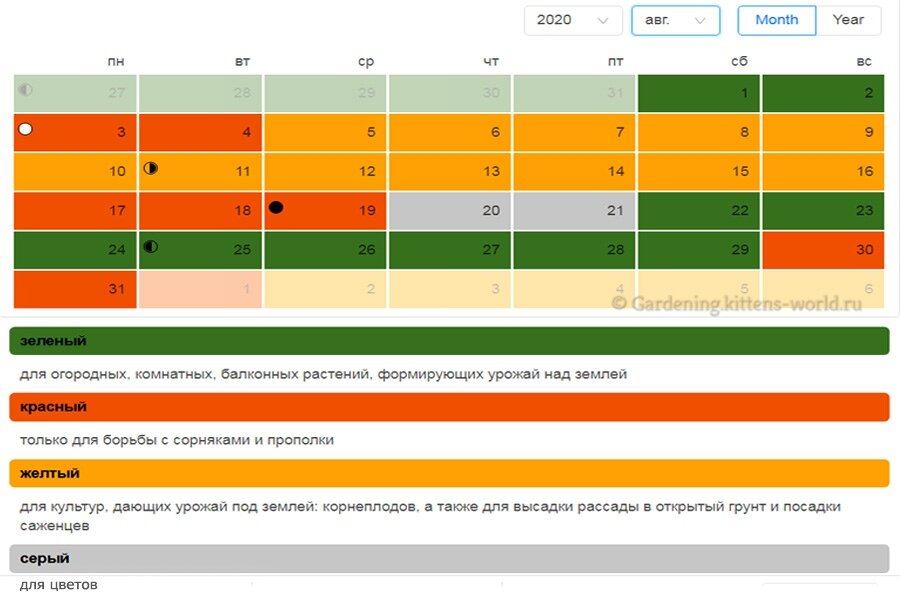This screenshot has height=600, width=900.
Task: Pick August 15 in the calendar
Action: (699, 171)
